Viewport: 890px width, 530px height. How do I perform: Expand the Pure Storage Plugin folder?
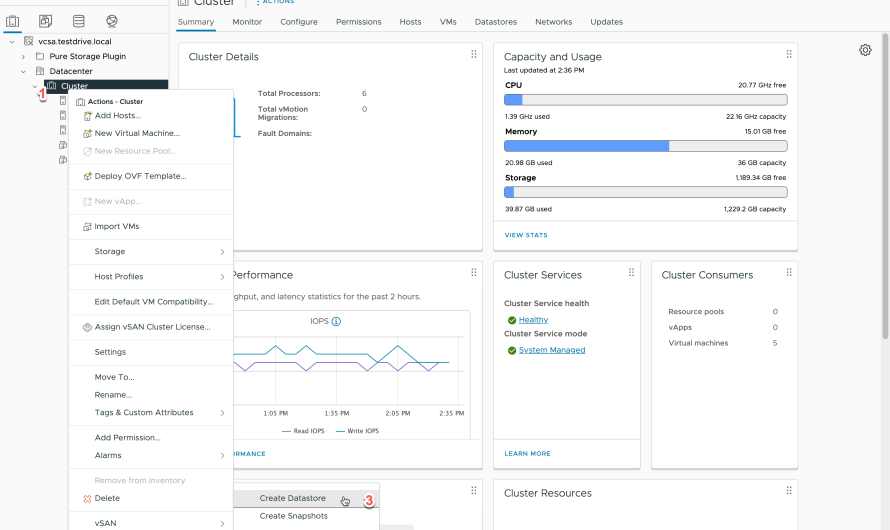pos(23,56)
